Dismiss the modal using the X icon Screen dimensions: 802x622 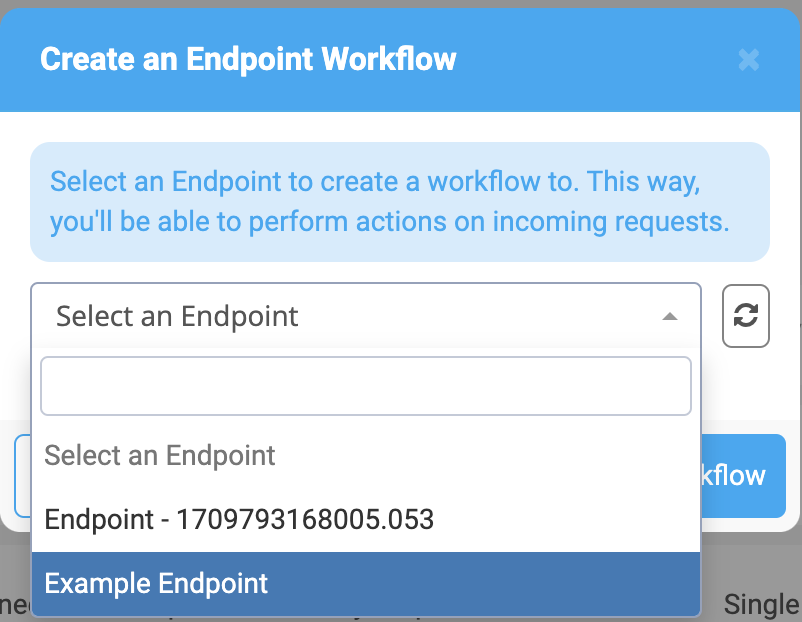(x=748, y=60)
